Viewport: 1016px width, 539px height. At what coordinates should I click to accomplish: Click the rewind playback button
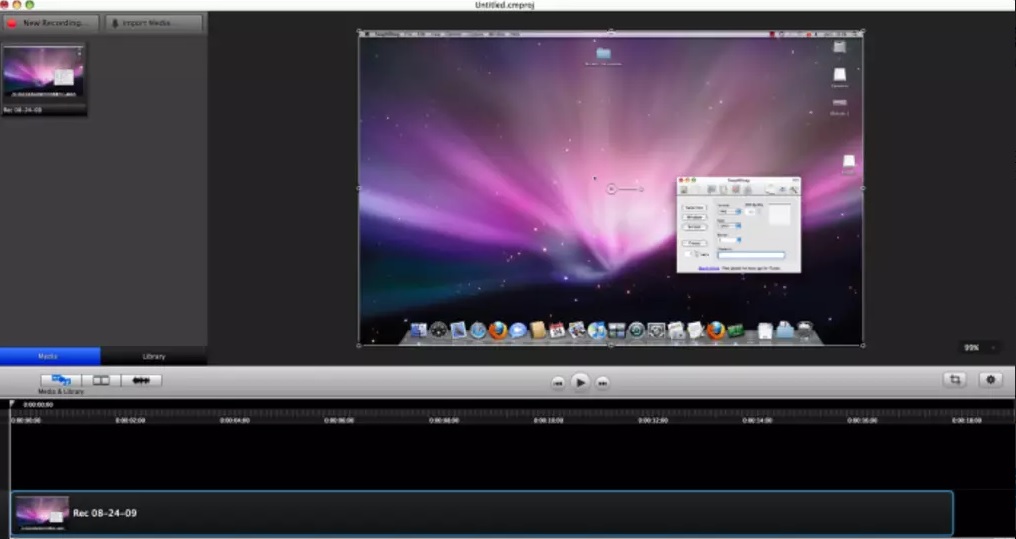tap(558, 384)
